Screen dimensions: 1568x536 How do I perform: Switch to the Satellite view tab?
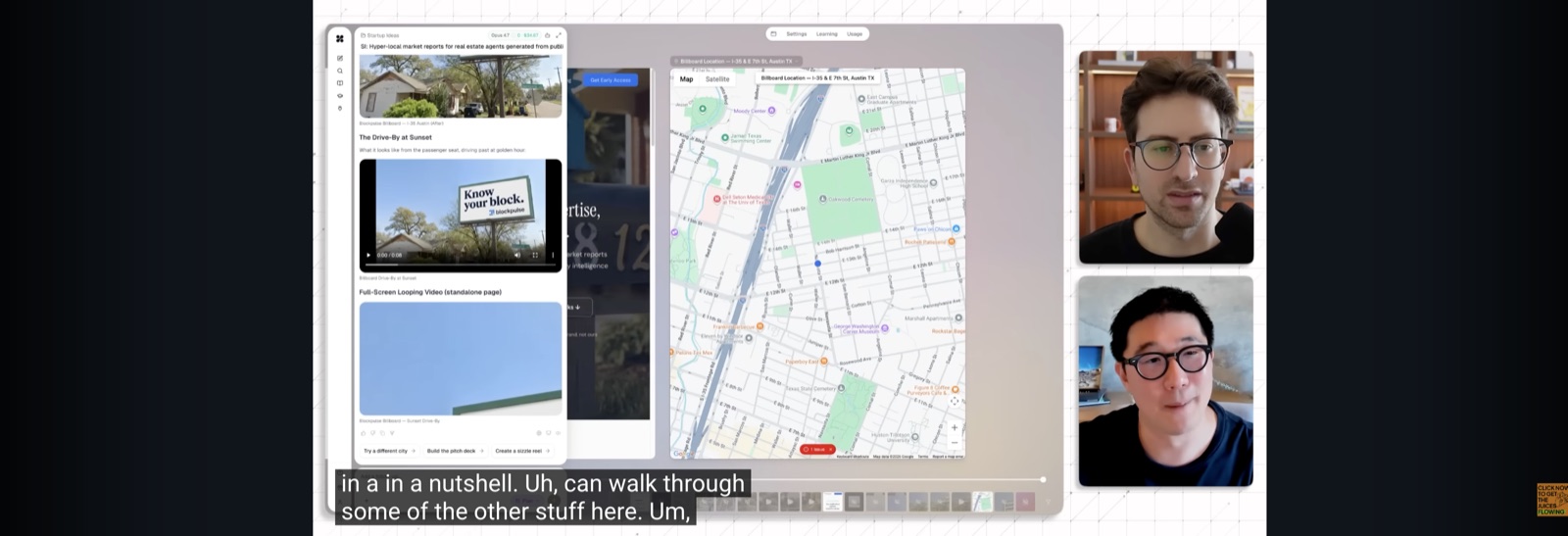(717, 79)
